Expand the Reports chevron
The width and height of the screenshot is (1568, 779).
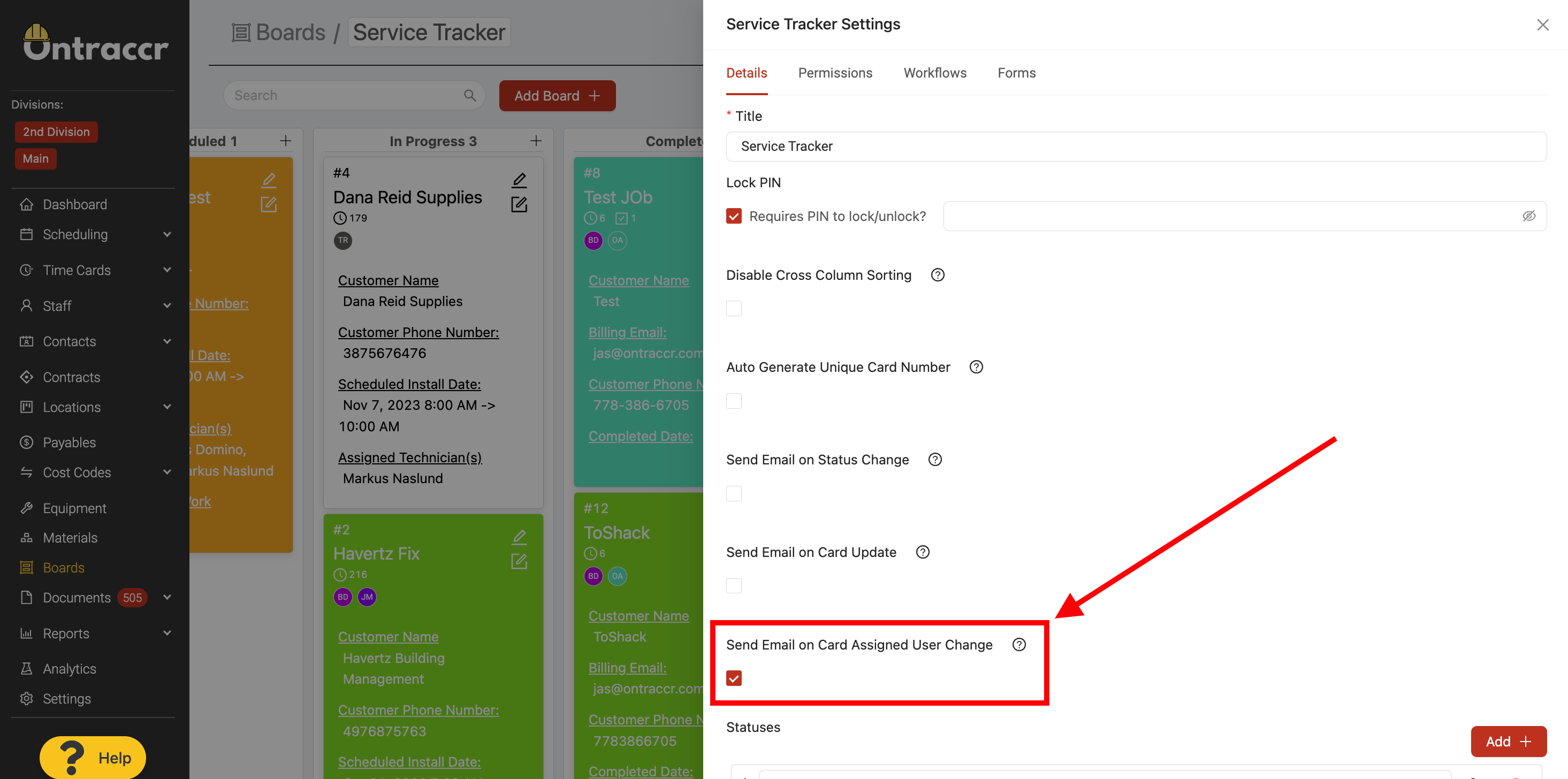click(167, 633)
